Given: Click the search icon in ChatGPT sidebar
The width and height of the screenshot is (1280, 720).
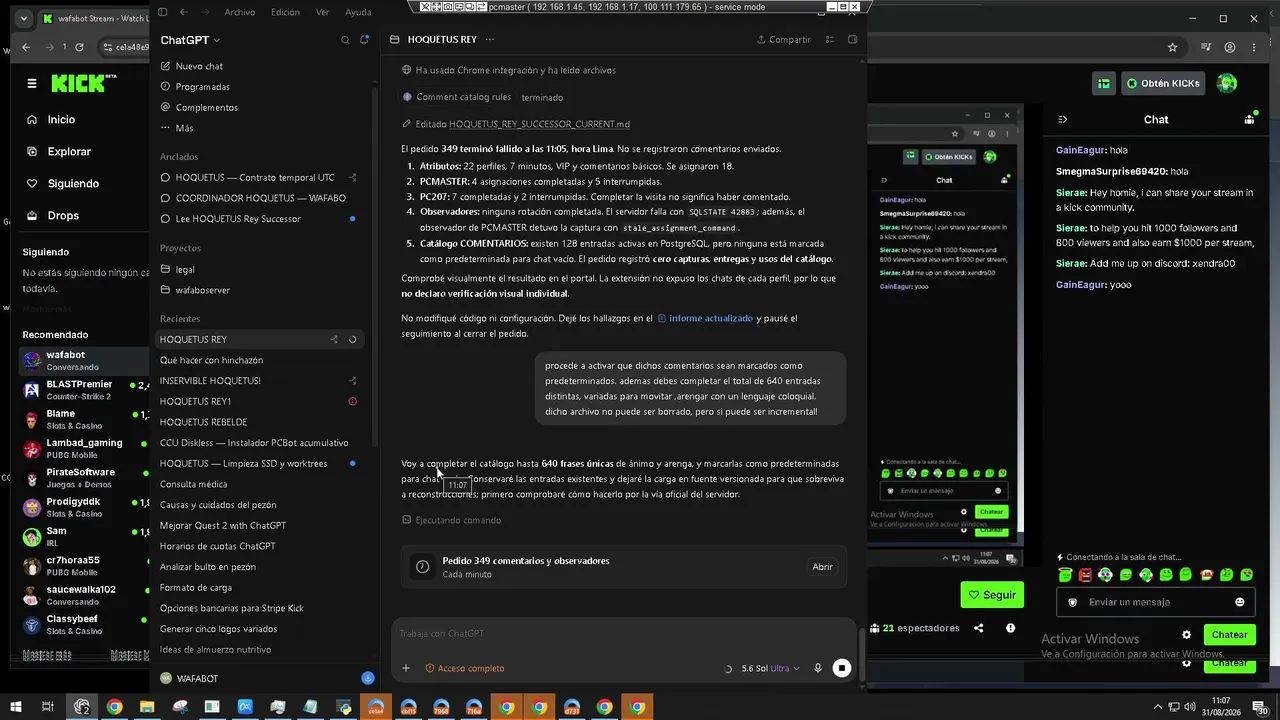Looking at the screenshot, I should [345, 40].
